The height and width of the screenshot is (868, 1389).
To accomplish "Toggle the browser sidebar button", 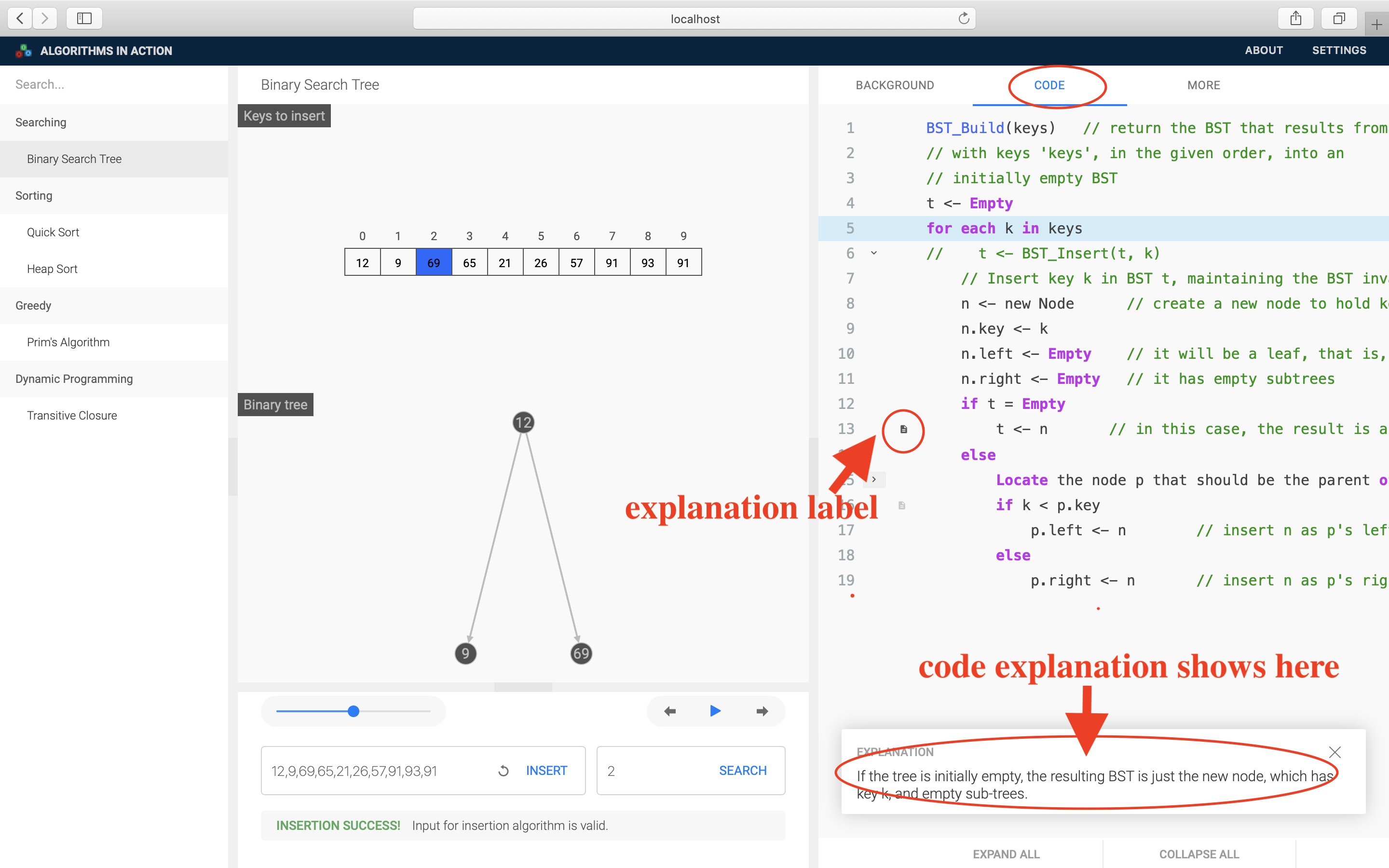I will pos(84,18).
